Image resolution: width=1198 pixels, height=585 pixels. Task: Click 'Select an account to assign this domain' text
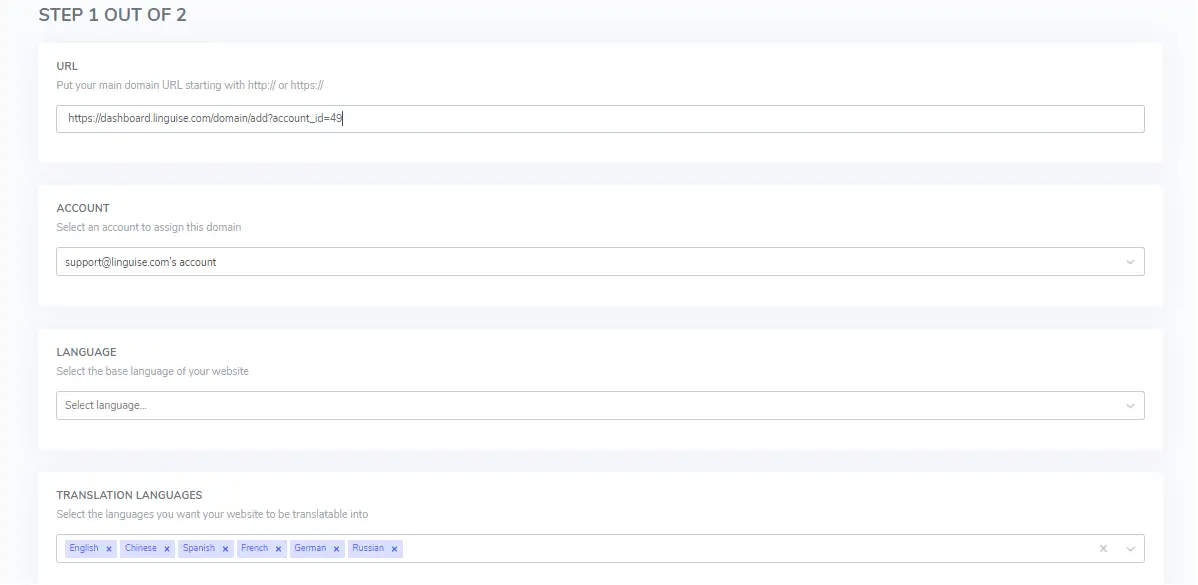pyautogui.click(x=149, y=227)
